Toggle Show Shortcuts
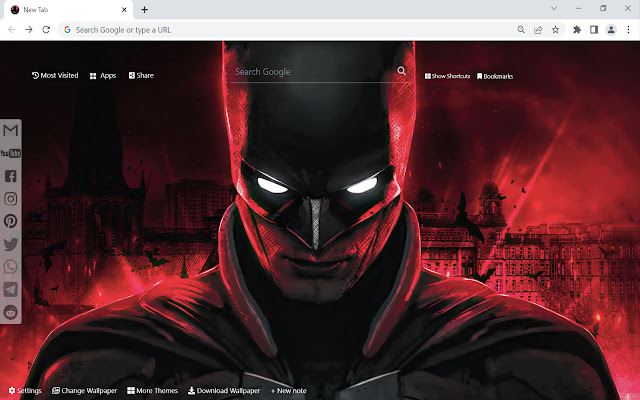 pyautogui.click(x=447, y=76)
